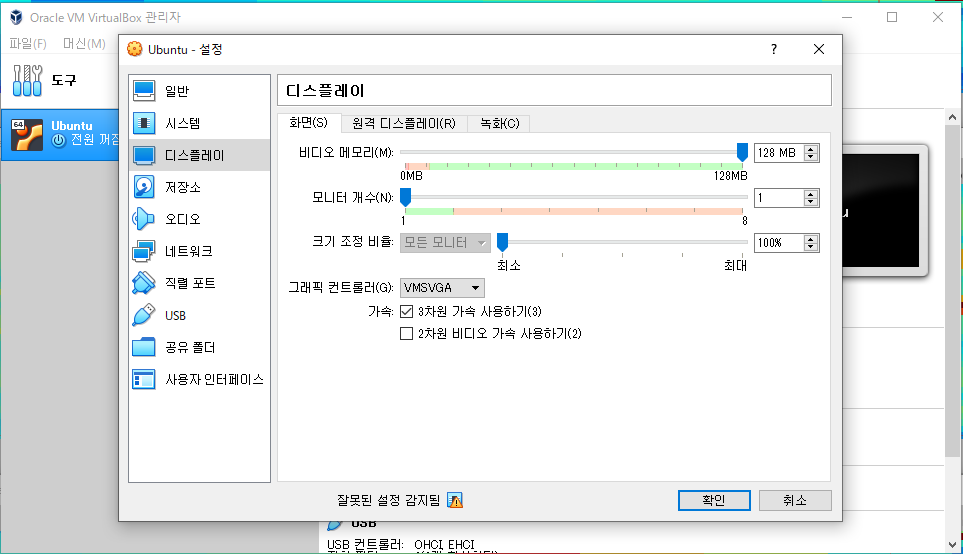This screenshot has width=963, height=554.
Task: Open the 네트워크 icon in sidebar
Action: (x=144, y=251)
